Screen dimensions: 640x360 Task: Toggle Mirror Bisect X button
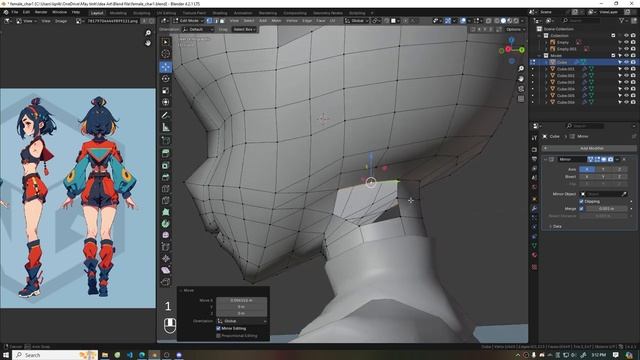coord(587,177)
